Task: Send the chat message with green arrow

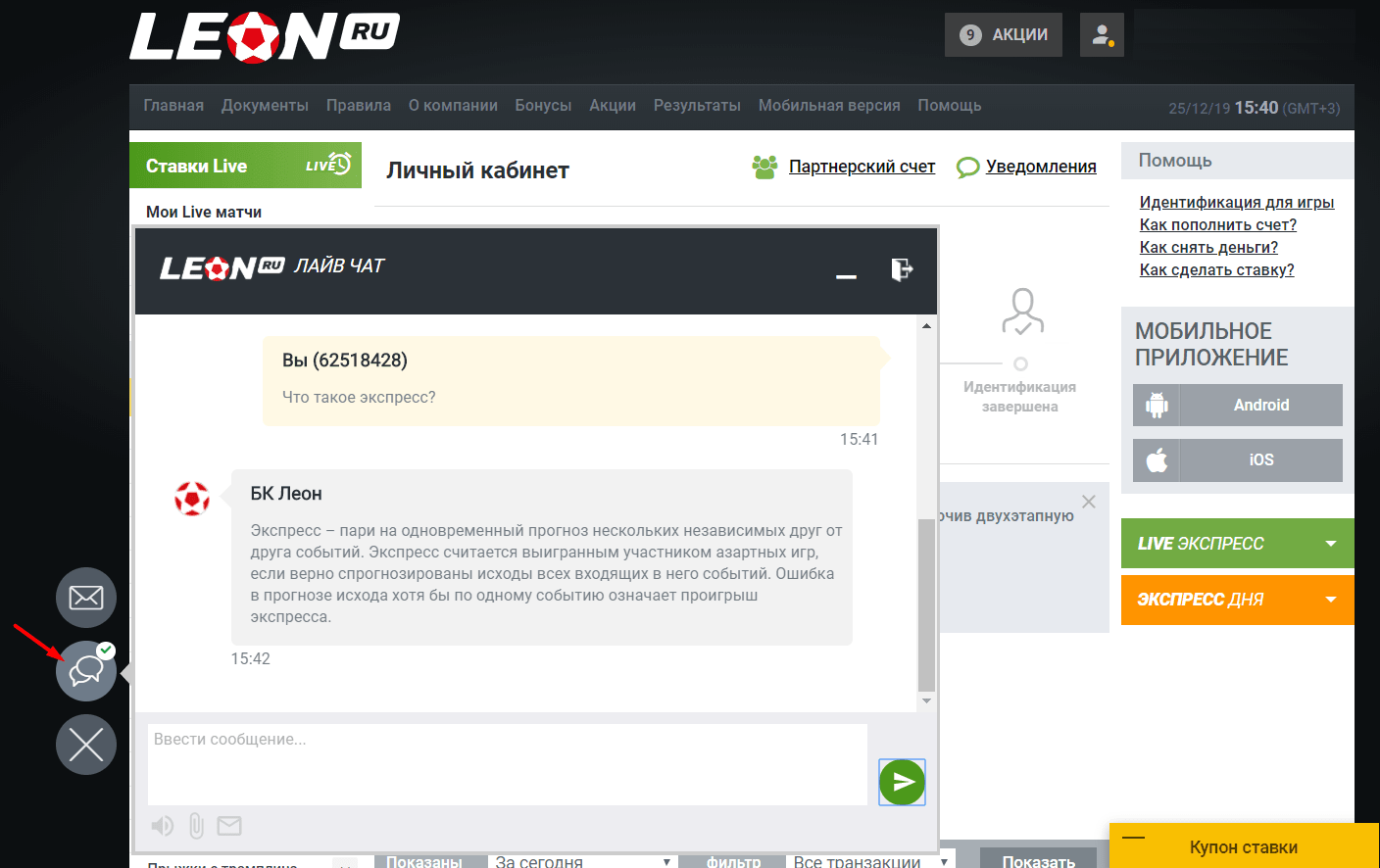Action: point(902,782)
